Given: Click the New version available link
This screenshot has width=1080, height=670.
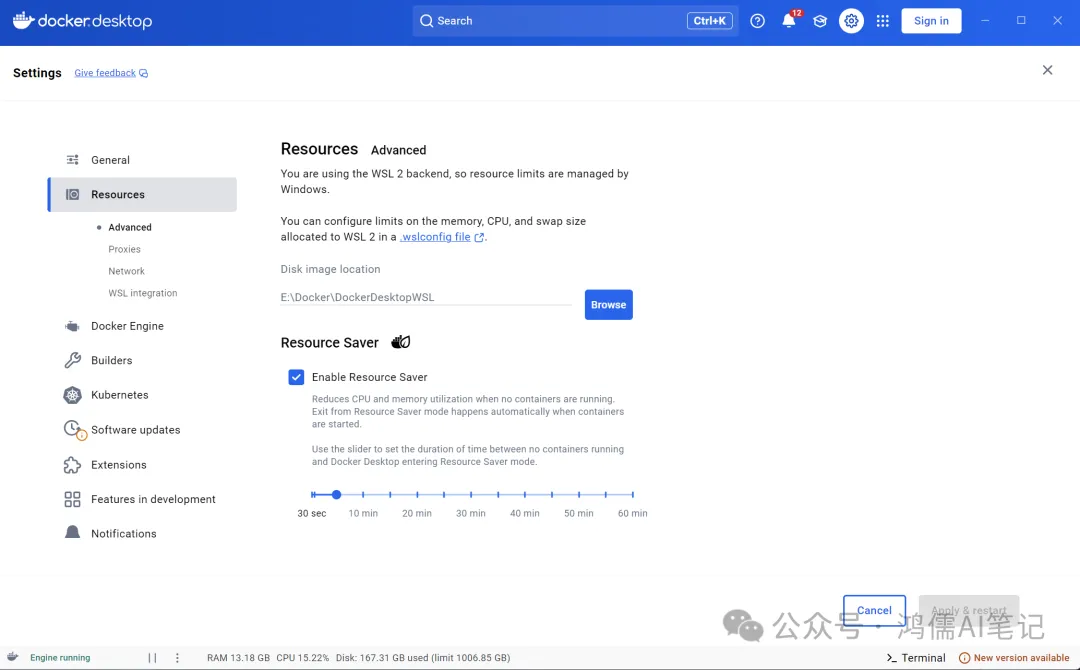Looking at the screenshot, I should click(1021, 658).
